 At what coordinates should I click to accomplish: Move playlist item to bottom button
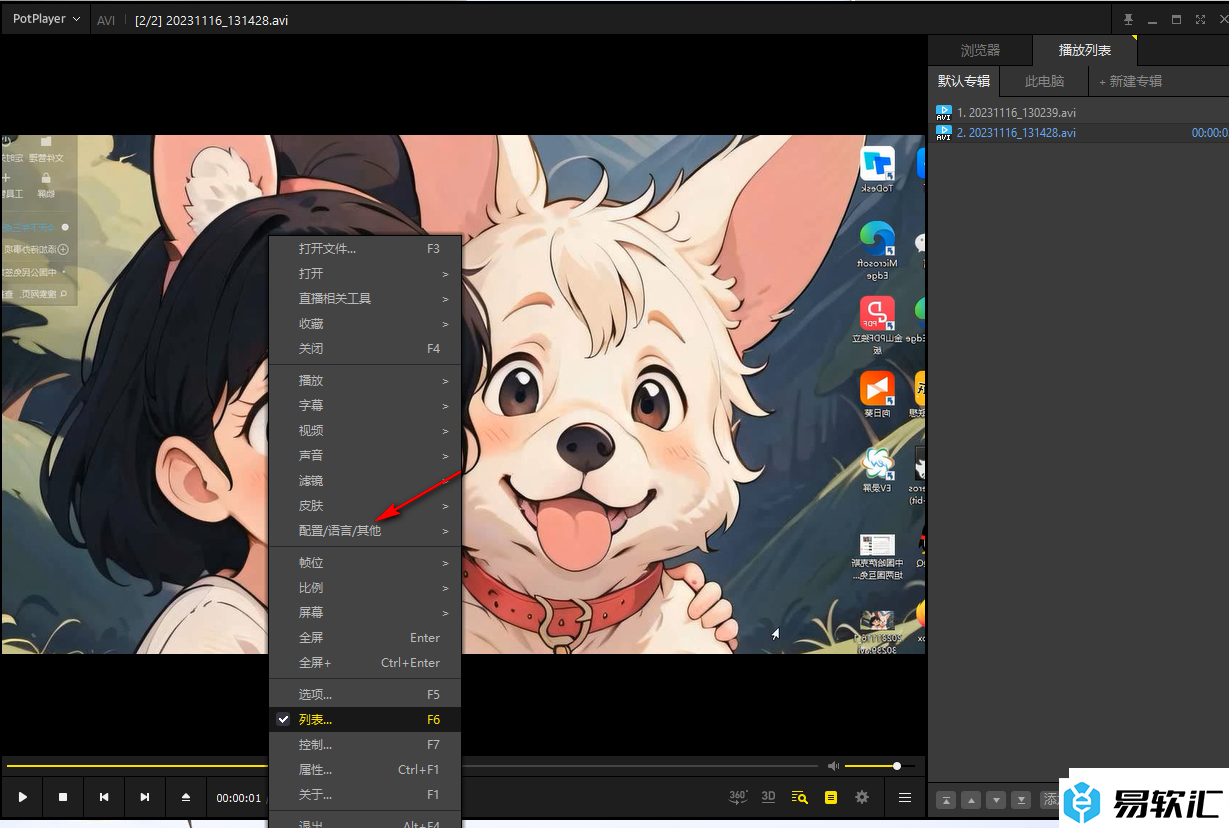[1021, 800]
